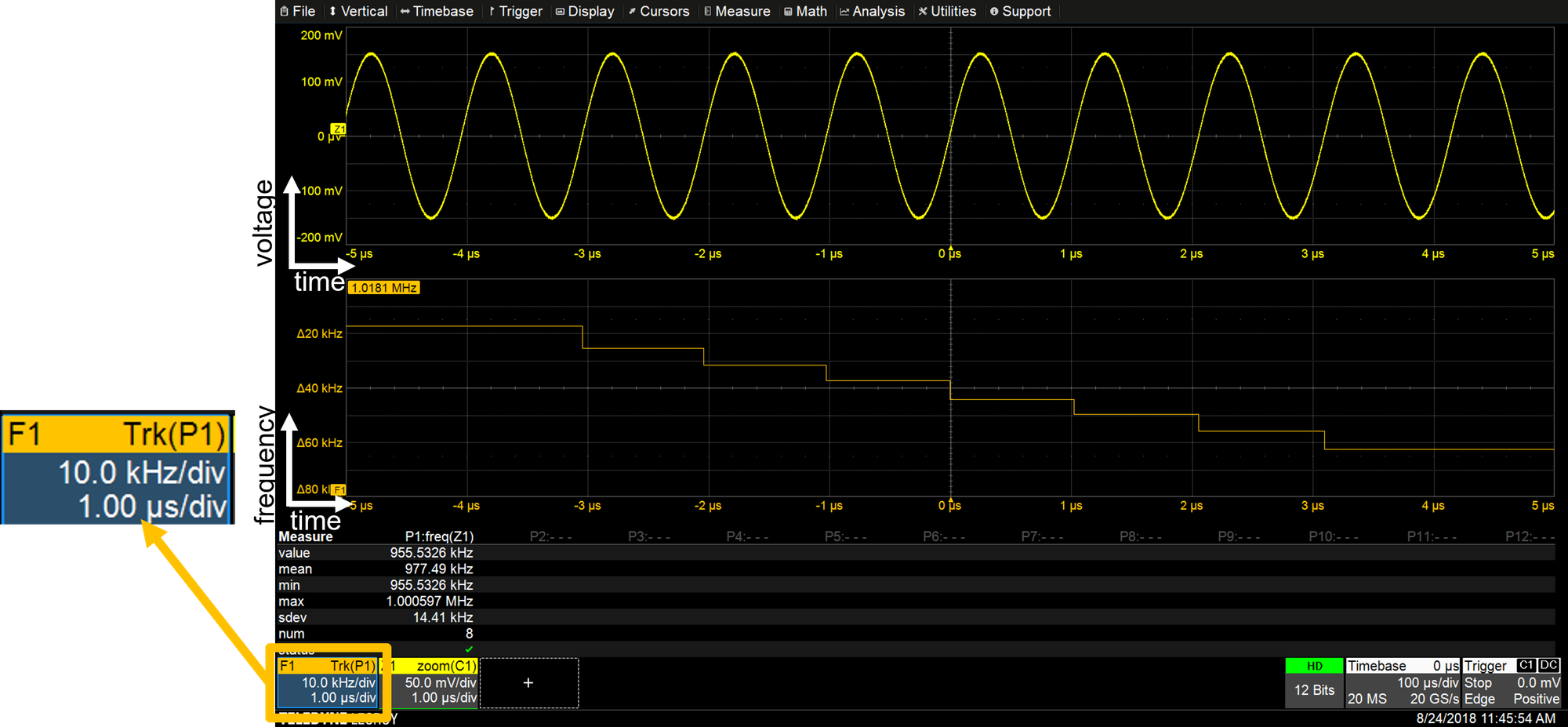Select the empty P12 measurement slot
The height and width of the screenshot is (727, 1568).
click(1530, 537)
